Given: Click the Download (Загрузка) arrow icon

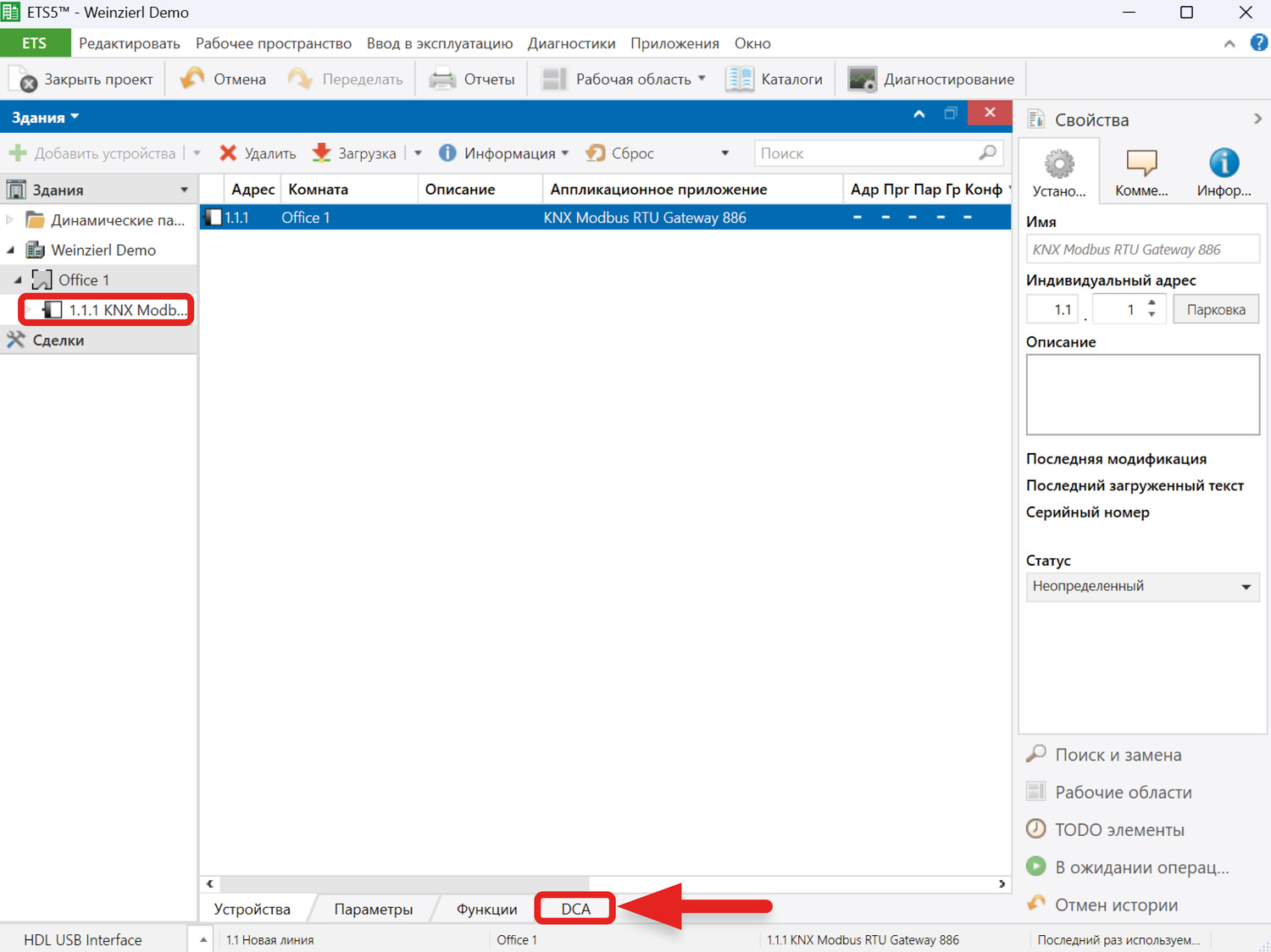Looking at the screenshot, I should coord(321,153).
